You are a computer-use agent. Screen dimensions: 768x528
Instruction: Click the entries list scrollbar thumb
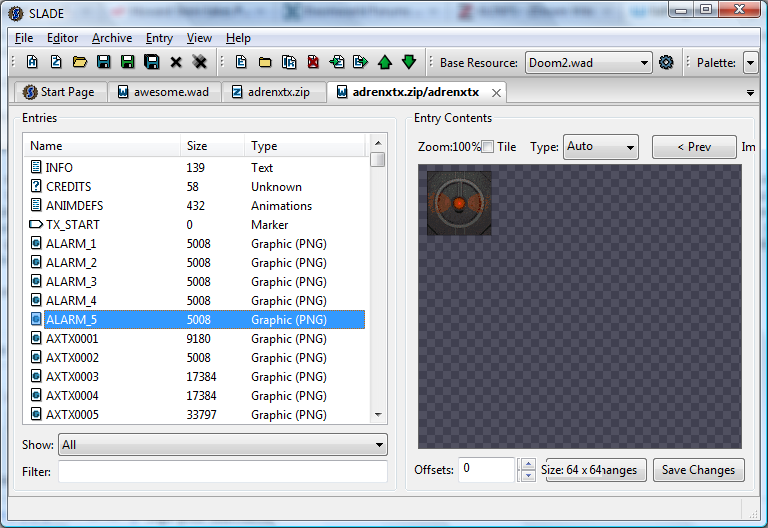(x=378, y=160)
